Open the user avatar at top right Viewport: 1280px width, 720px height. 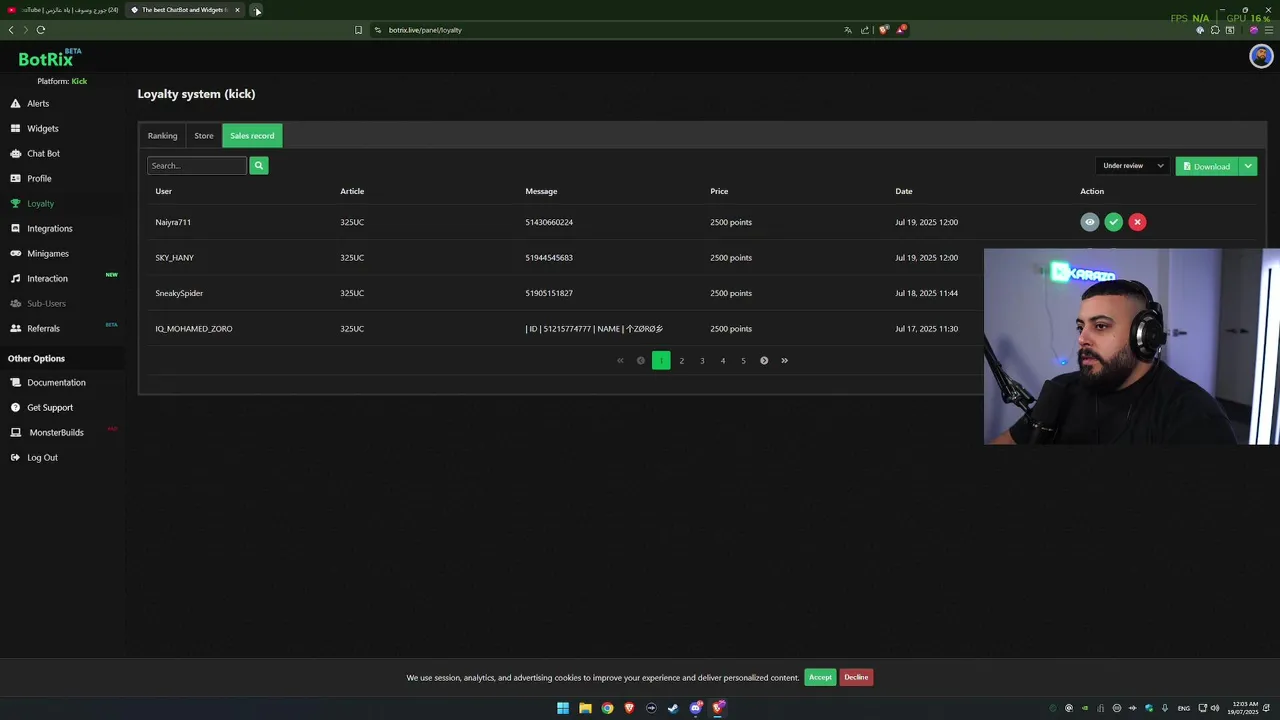pyautogui.click(x=1260, y=56)
